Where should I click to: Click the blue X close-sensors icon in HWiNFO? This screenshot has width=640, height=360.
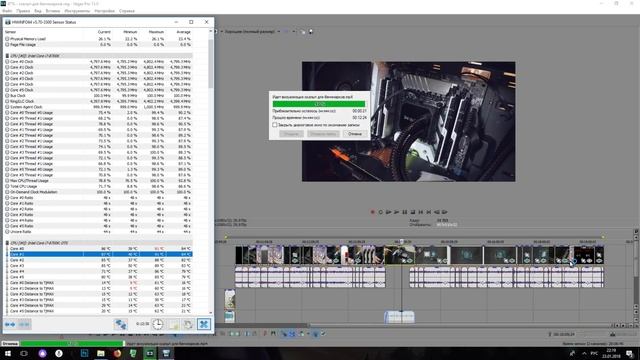tap(204, 324)
